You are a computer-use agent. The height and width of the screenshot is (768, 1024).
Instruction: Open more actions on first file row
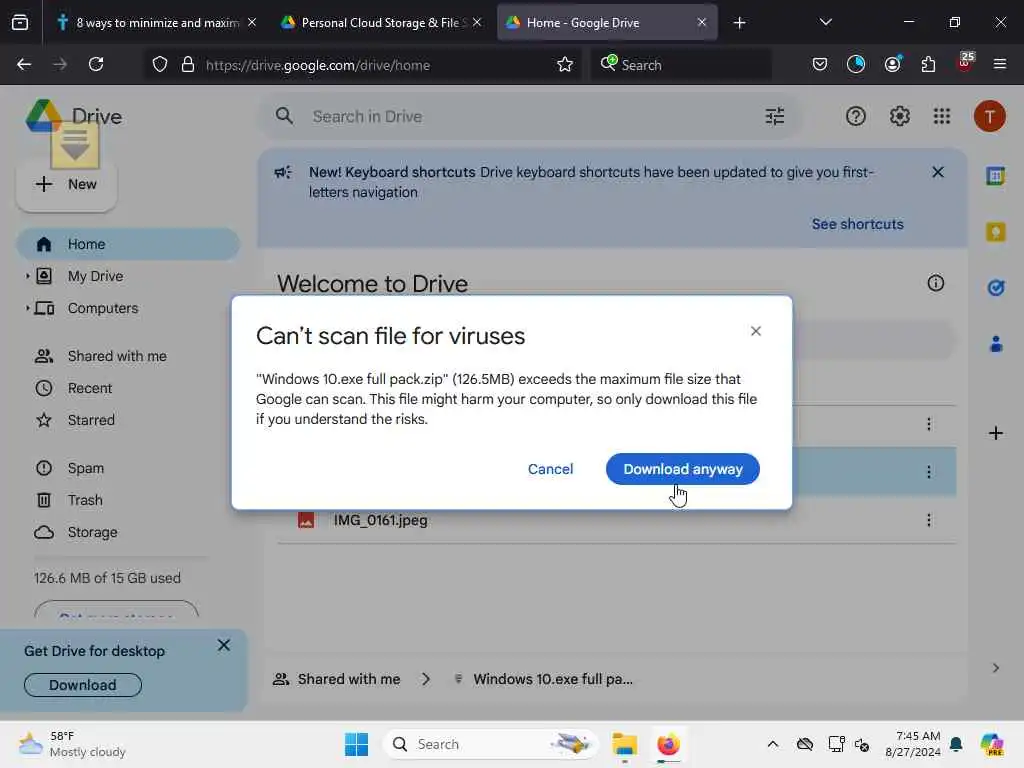(929, 424)
